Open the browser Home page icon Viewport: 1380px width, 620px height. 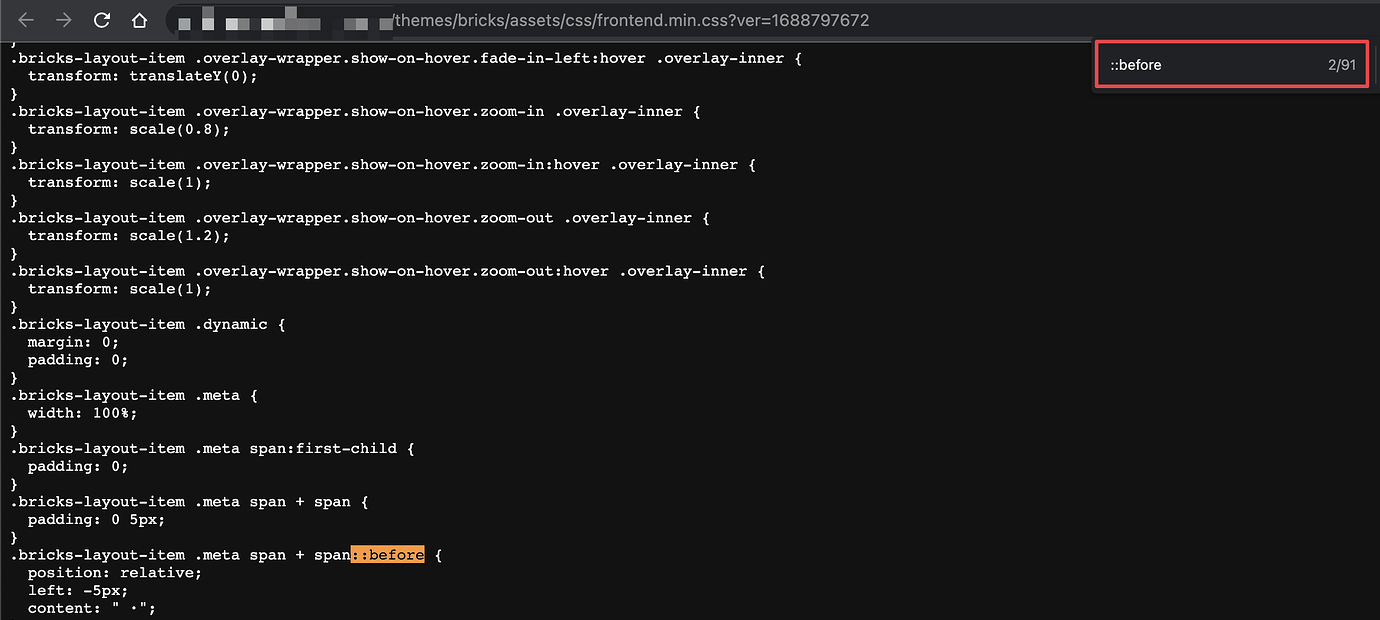[x=139, y=19]
